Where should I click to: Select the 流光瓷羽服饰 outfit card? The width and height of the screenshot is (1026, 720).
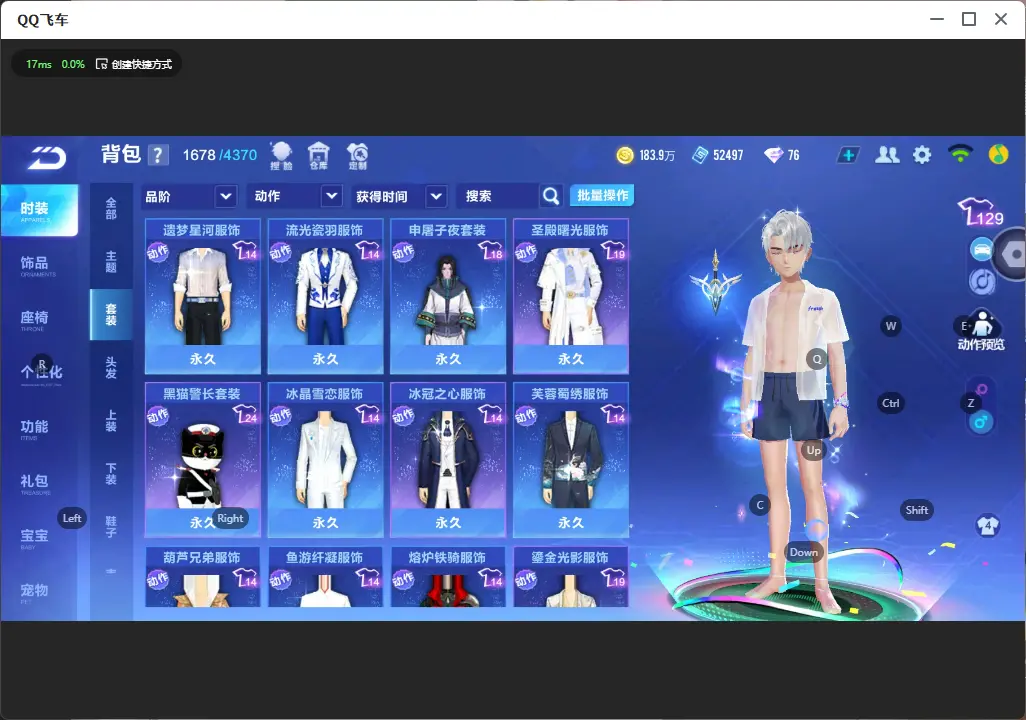point(325,296)
